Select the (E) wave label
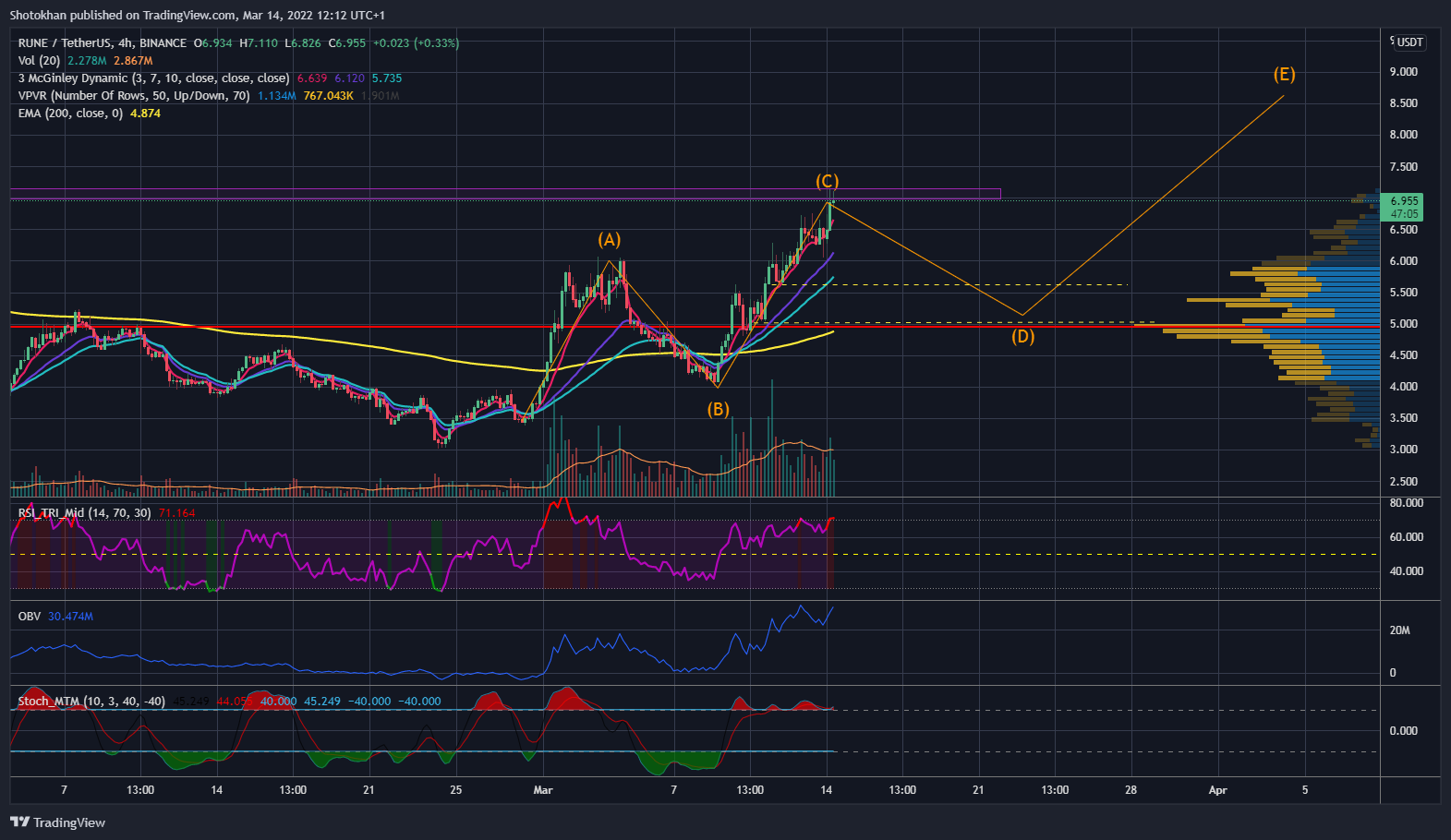 click(1284, 75)
